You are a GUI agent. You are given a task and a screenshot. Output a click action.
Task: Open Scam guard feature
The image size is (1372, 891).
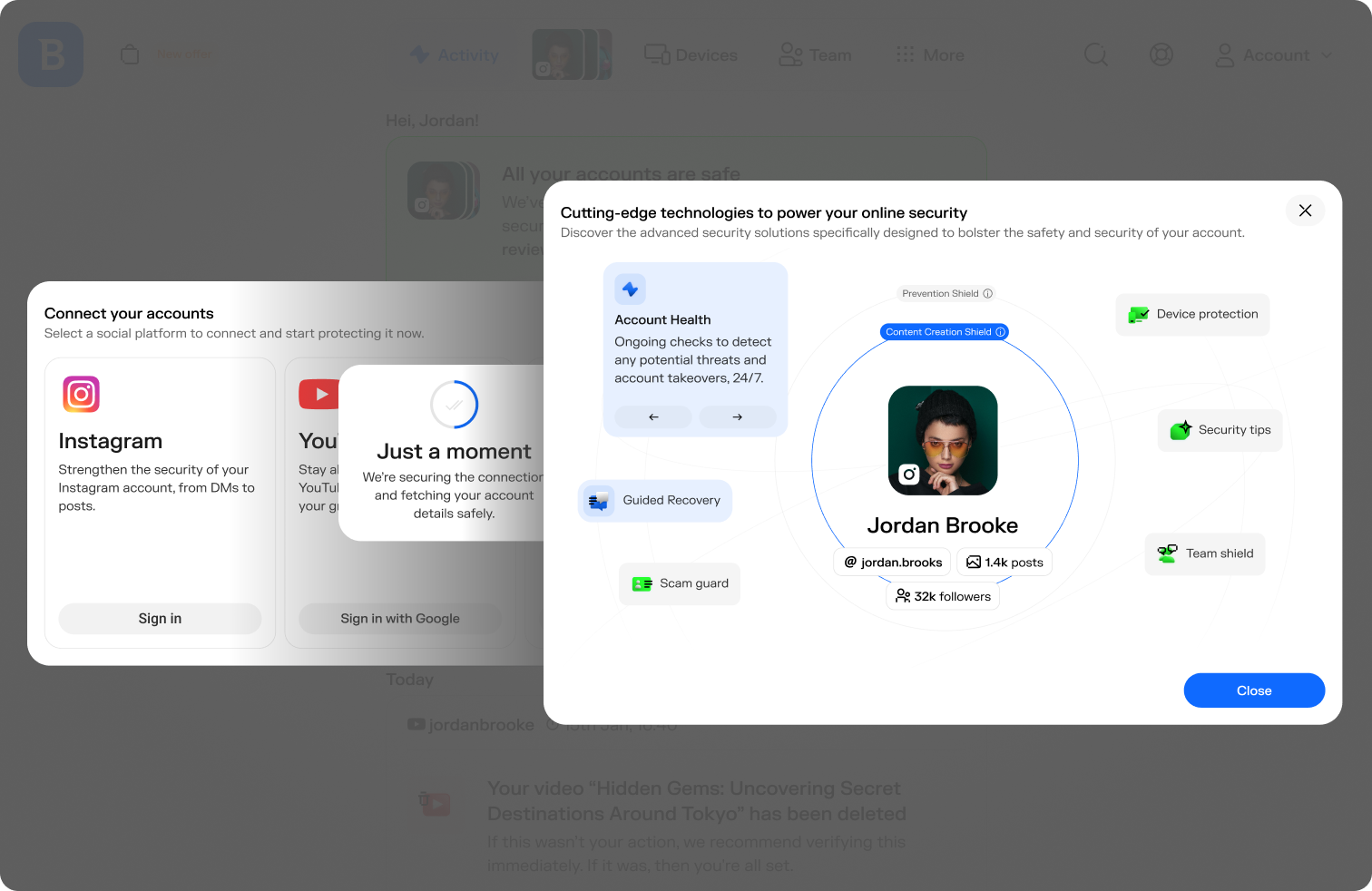pyautogui.click(x=680, y=583)
